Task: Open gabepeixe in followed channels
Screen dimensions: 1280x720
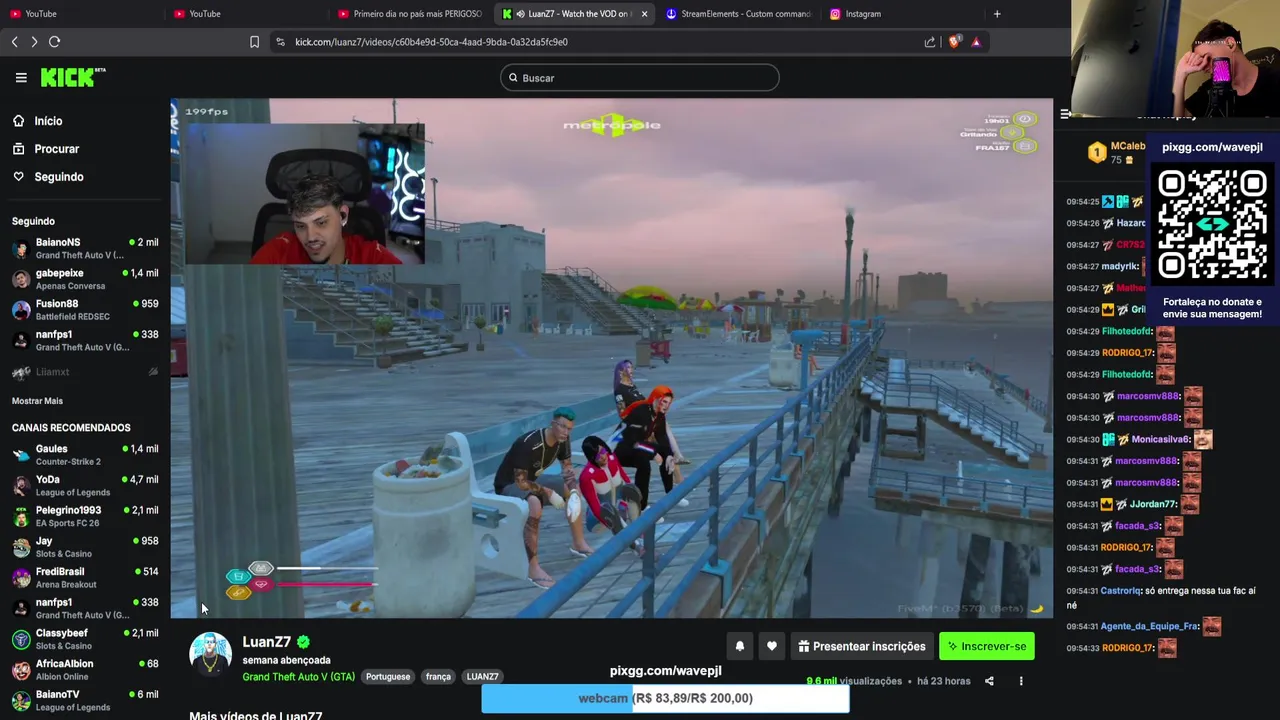Action: pos(85,279)
